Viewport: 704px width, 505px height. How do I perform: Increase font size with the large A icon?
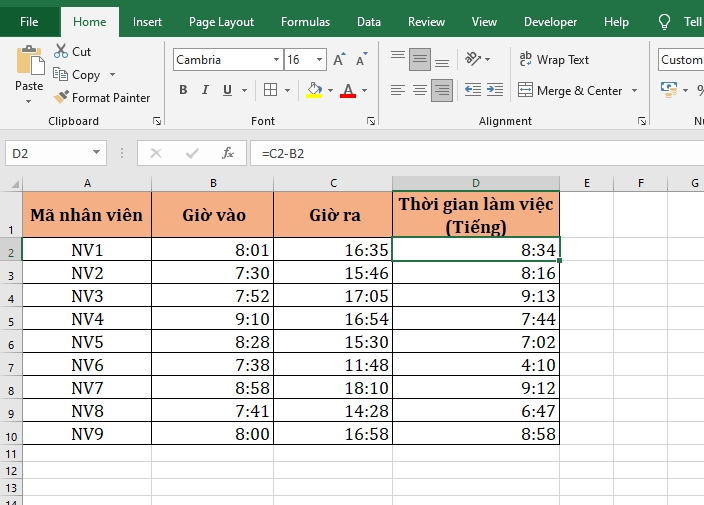coord(339,60)
